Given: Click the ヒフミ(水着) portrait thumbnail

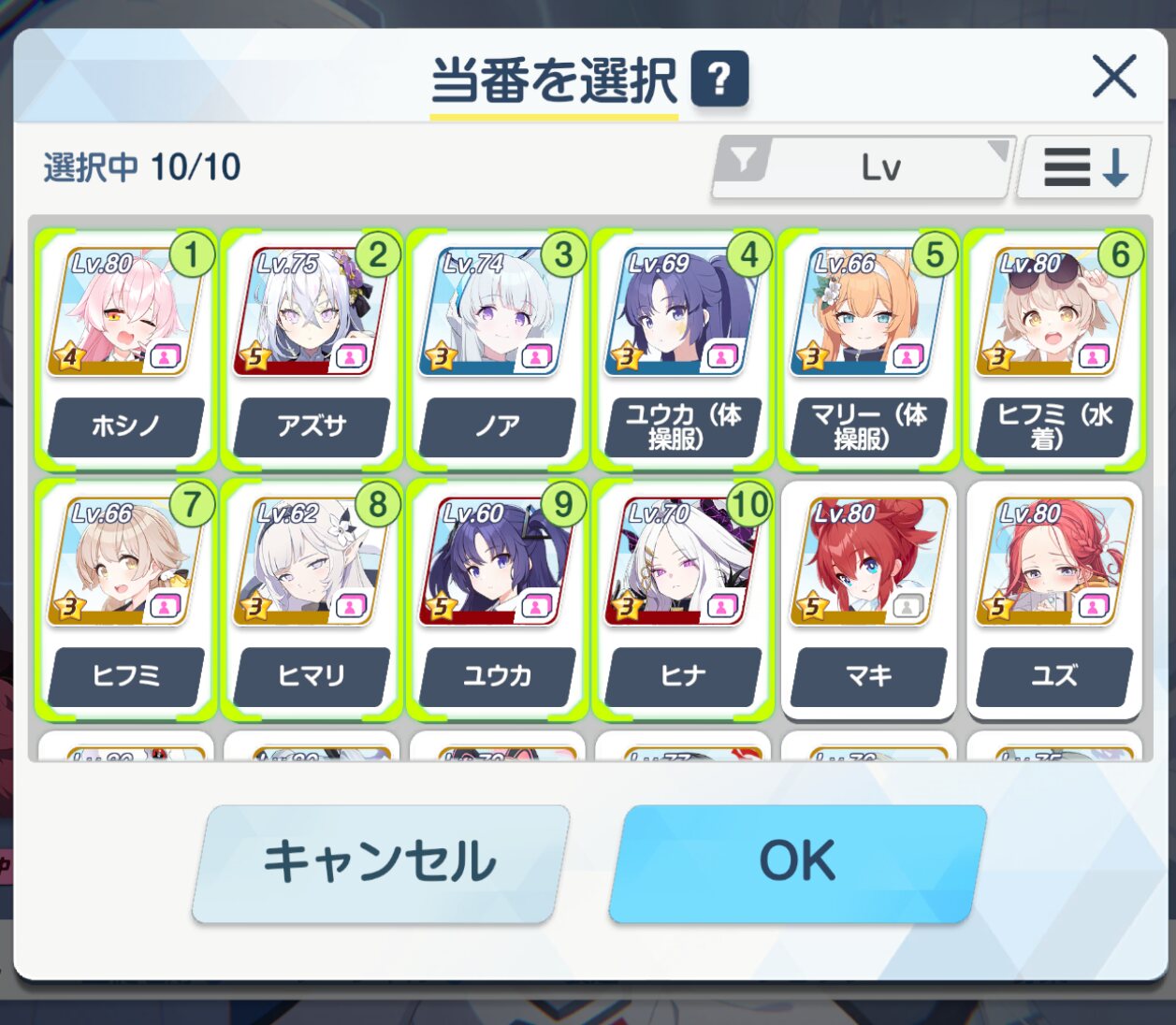Looking at the screenshot, I should (1053, 312).
